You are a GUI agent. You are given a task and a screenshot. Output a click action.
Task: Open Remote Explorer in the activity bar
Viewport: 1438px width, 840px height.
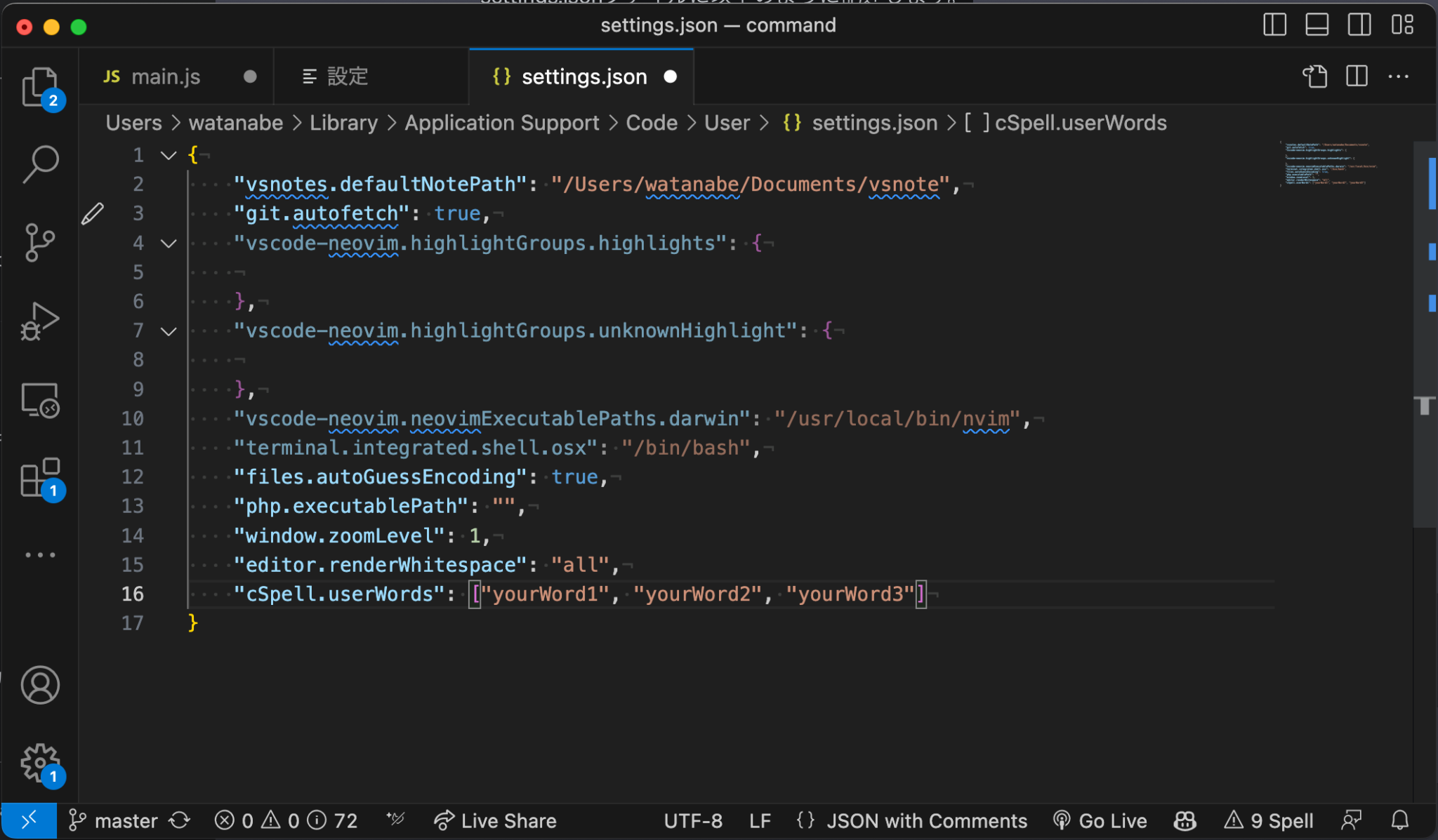(40, 400)
